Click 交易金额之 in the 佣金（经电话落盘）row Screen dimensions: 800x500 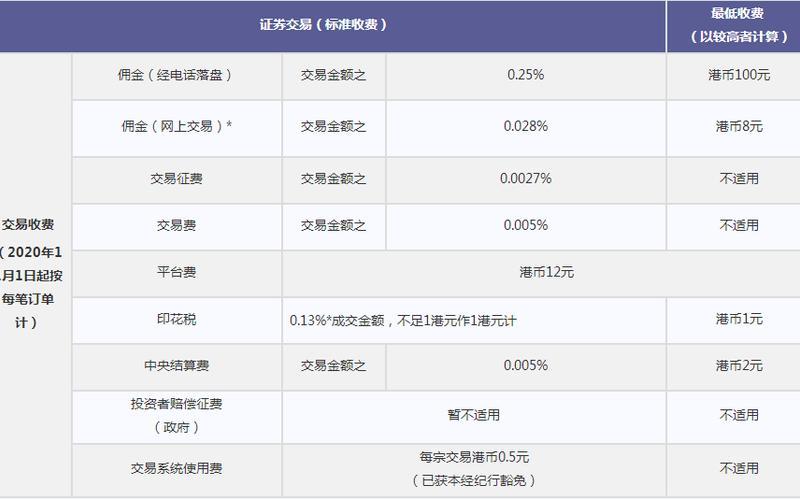[x=333, y=75]
